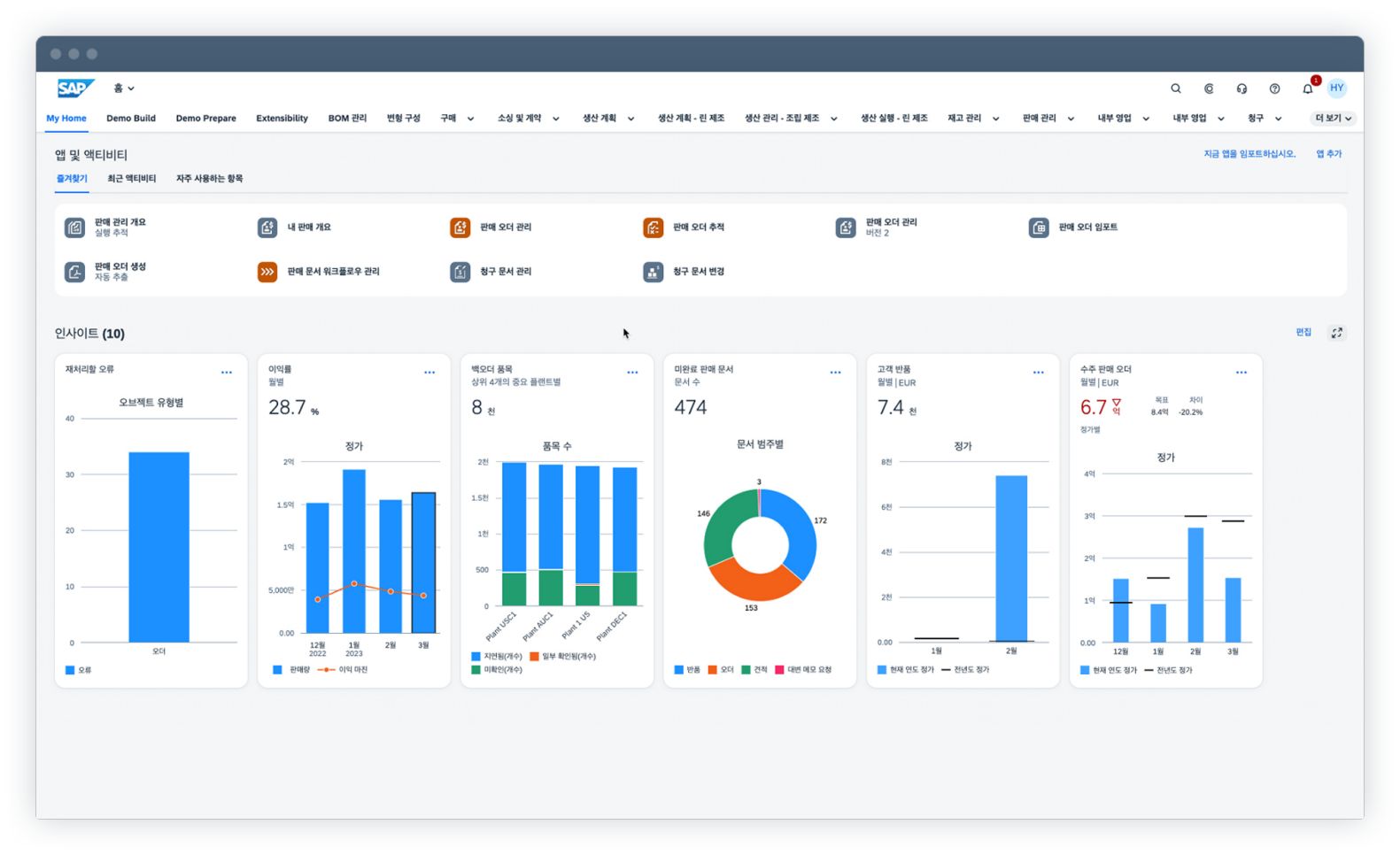Image resolution: width=1400 pixels, height=855 pixels.
Task: Open 판매 오더 추적 app tile
Action: (685, 227)
